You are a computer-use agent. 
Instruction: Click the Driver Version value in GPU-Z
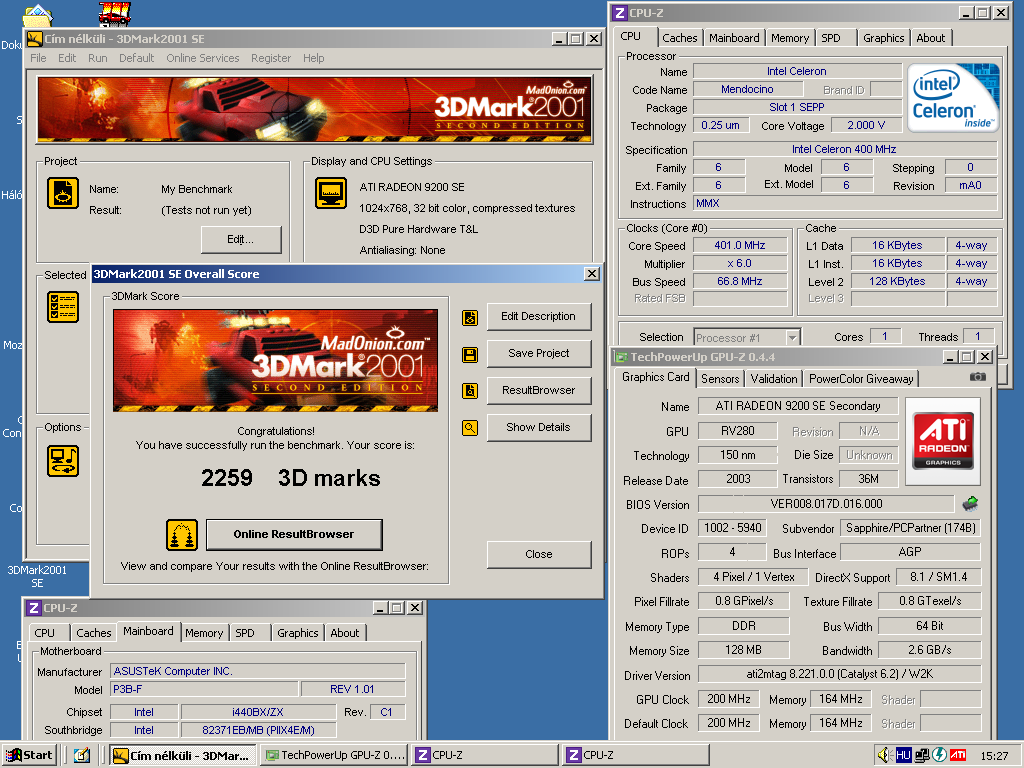click(x=839, y=675)
